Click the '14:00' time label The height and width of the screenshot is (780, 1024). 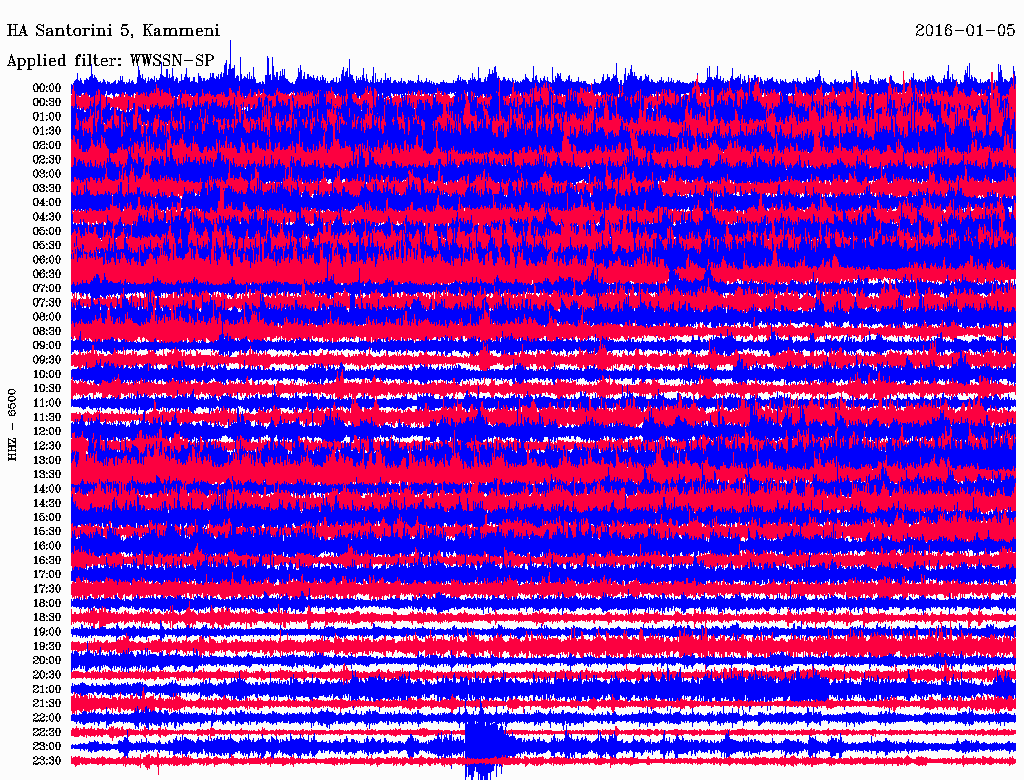coord(47,489)
